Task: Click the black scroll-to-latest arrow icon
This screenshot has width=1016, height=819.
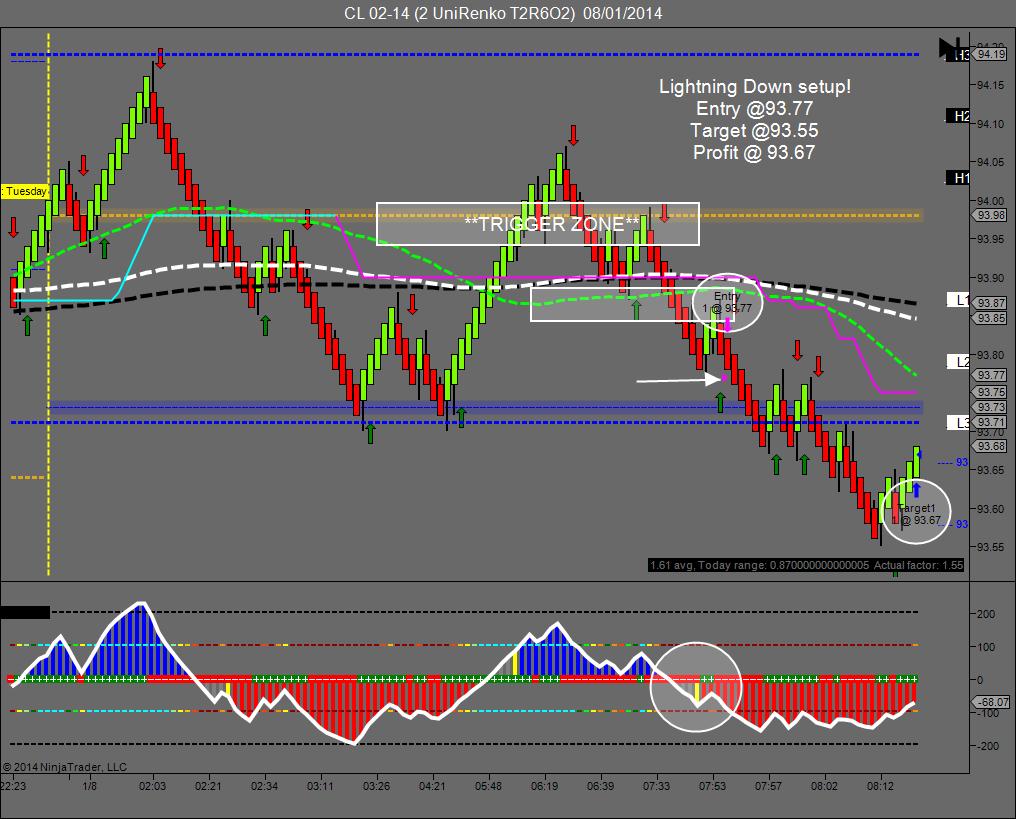Action: [x=948, y=49]
